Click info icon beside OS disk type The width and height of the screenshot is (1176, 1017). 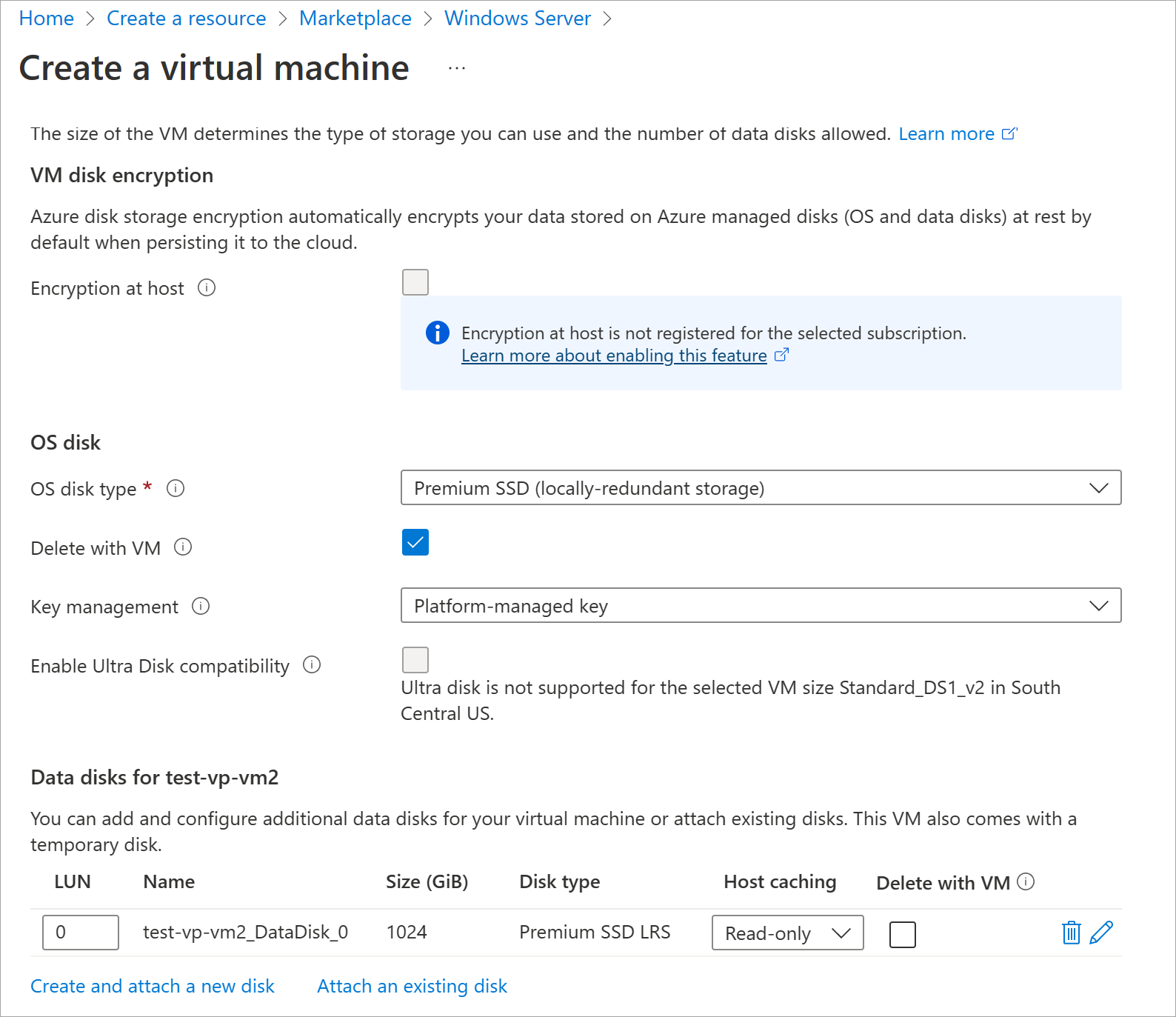[x=176, y=488]
